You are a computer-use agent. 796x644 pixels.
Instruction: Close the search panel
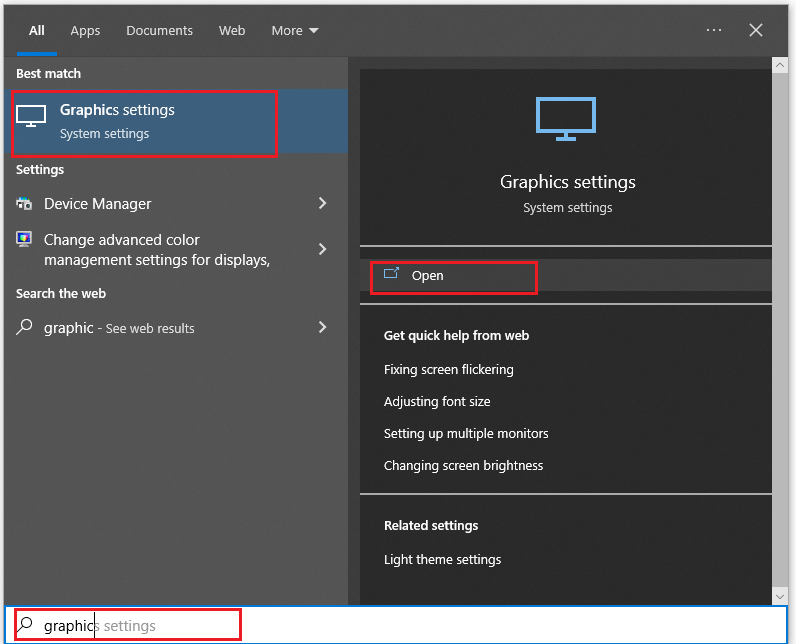[x=756, y=30]
